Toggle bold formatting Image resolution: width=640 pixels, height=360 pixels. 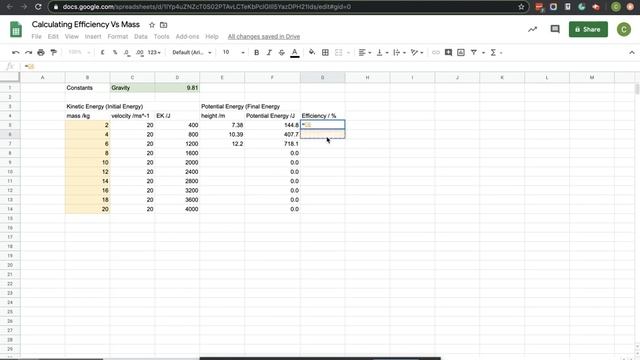[256, 53]
